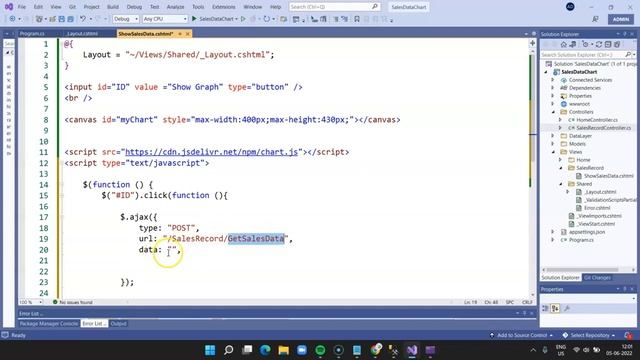The width and height of the screenshot is (640, 360).
Task: Select appsettings.json in Solution Explorer
Action: 587,232
